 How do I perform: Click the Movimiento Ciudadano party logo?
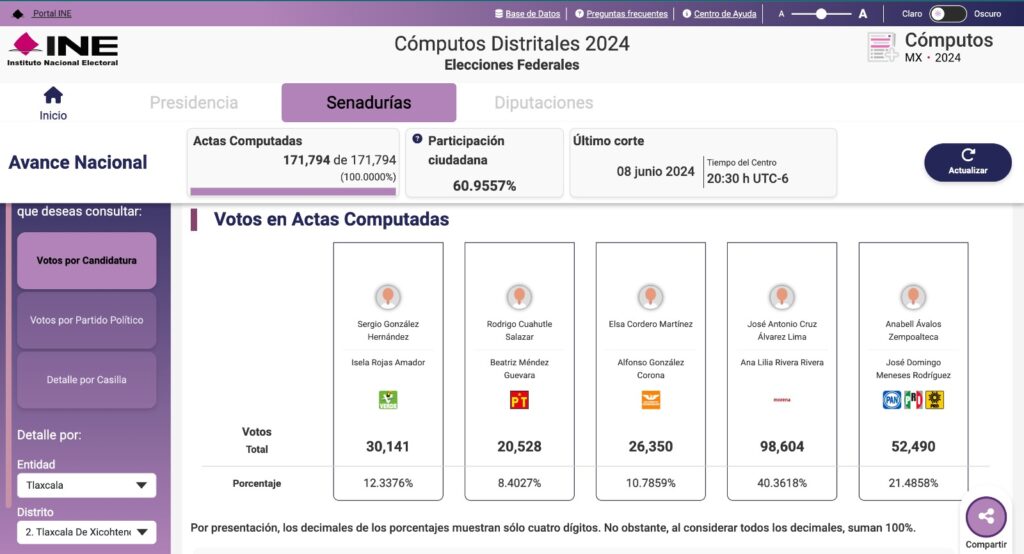[651, 400]
